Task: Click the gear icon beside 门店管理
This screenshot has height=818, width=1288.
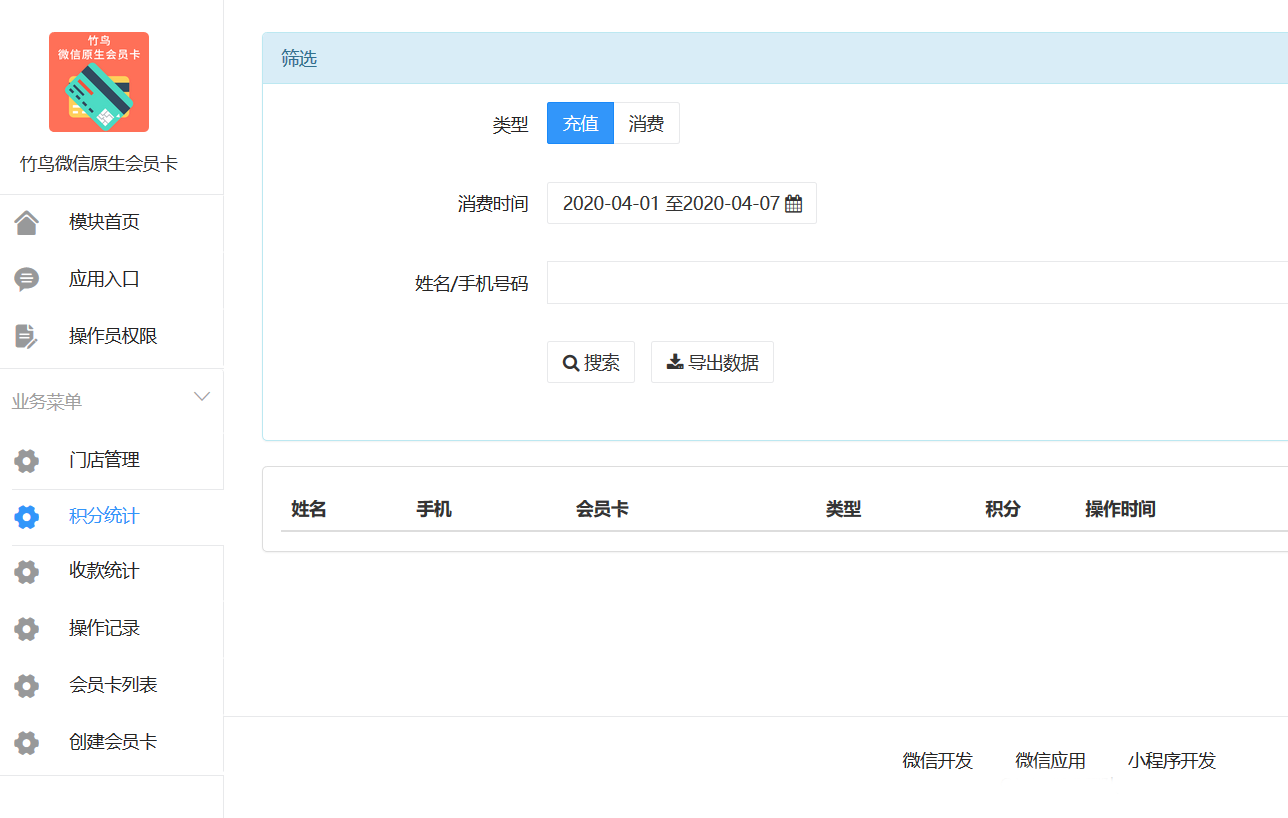Action: click(27, 460)
